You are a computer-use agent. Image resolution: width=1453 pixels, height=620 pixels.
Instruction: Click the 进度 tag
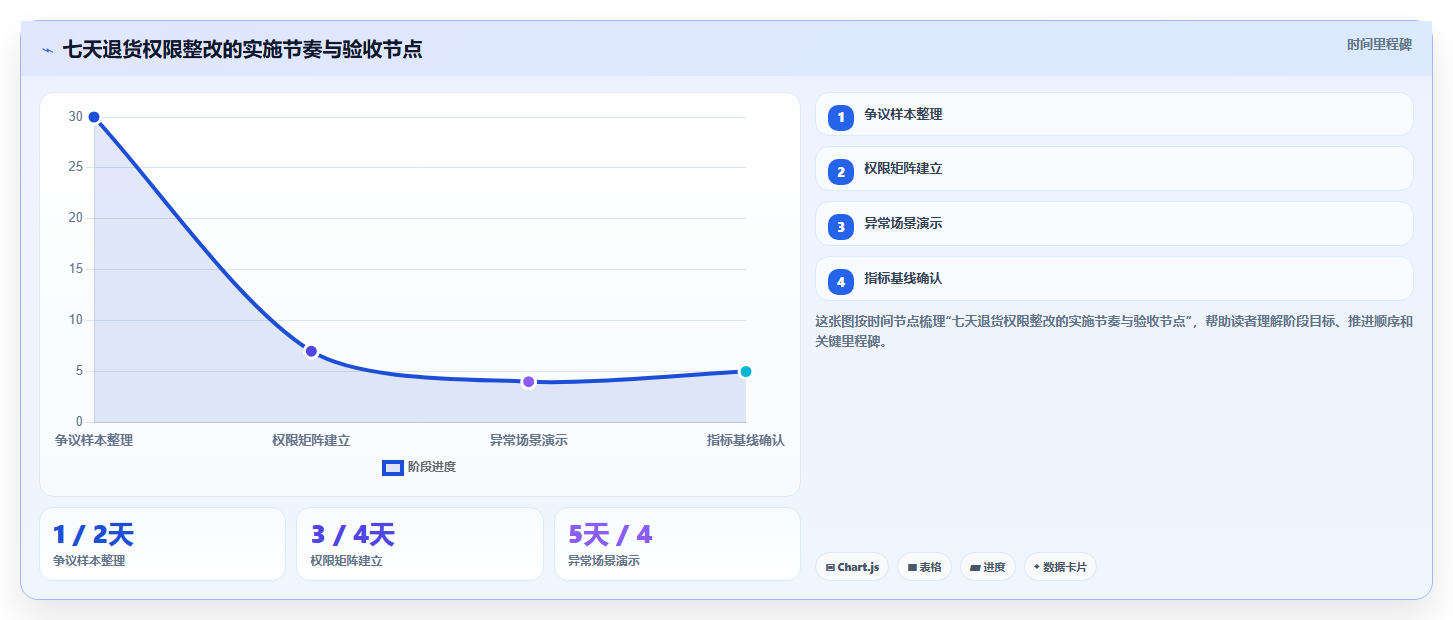[987, 567]
